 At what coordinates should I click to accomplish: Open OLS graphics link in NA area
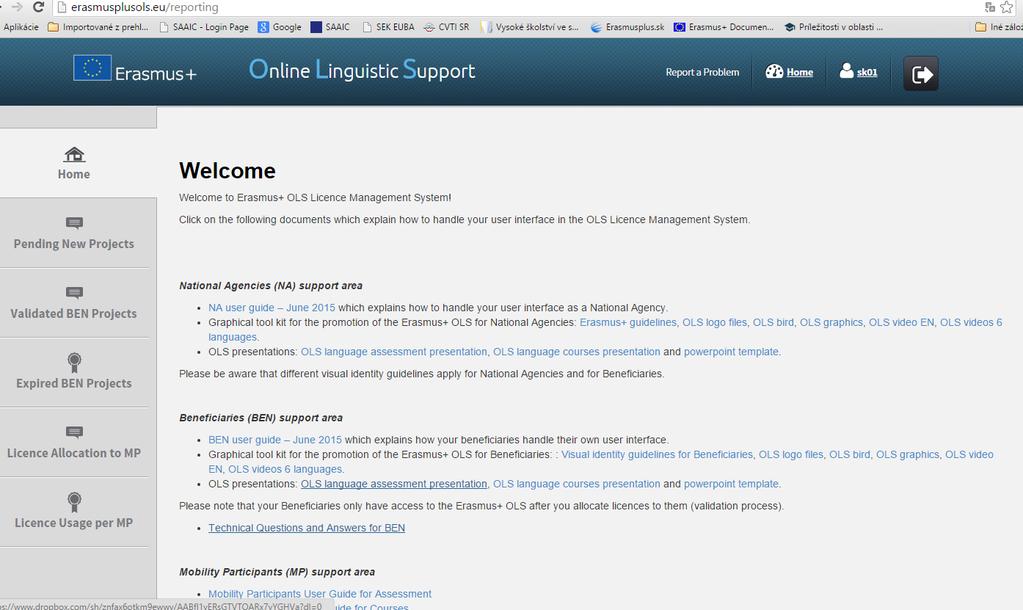pyautogui.click(x=831, y=322)
